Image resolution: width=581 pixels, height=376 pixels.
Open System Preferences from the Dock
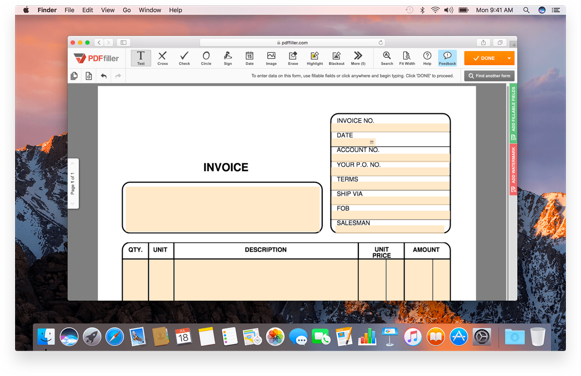(482, 337)
